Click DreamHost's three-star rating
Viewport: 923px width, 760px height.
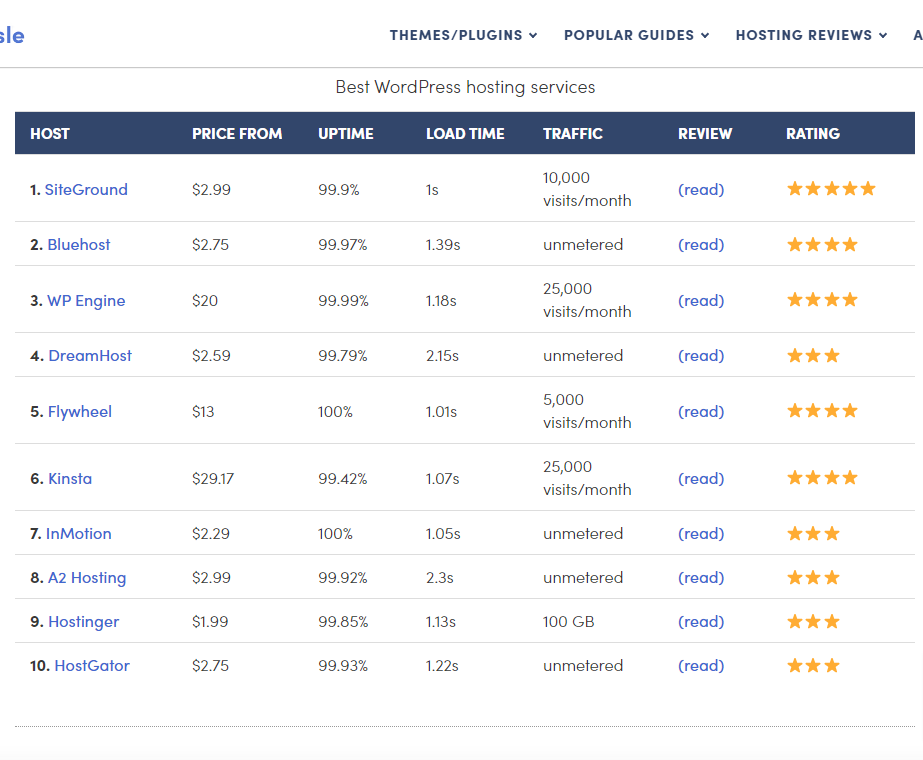pos(814,356)
